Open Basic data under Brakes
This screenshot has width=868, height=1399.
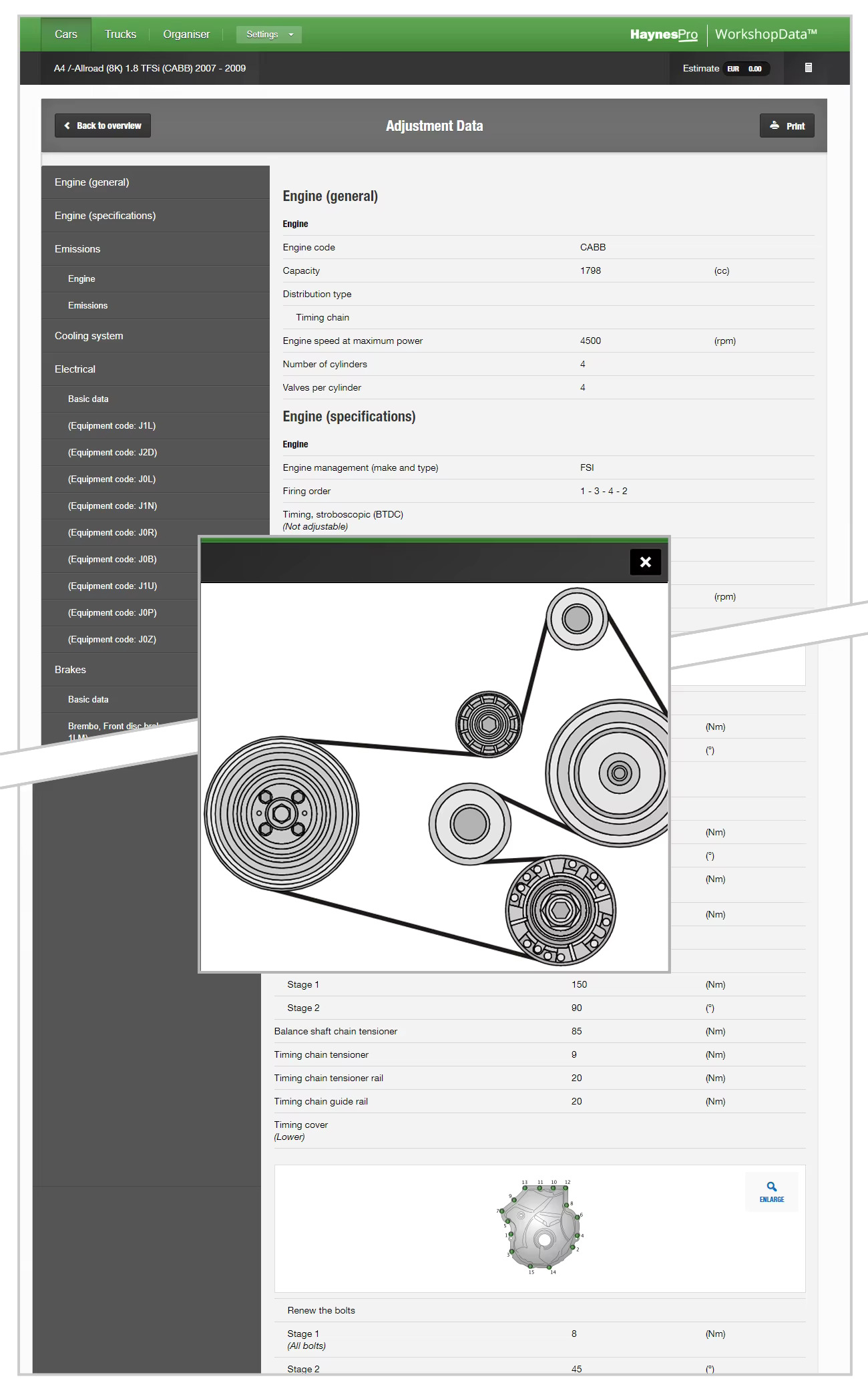click(120, 700)
